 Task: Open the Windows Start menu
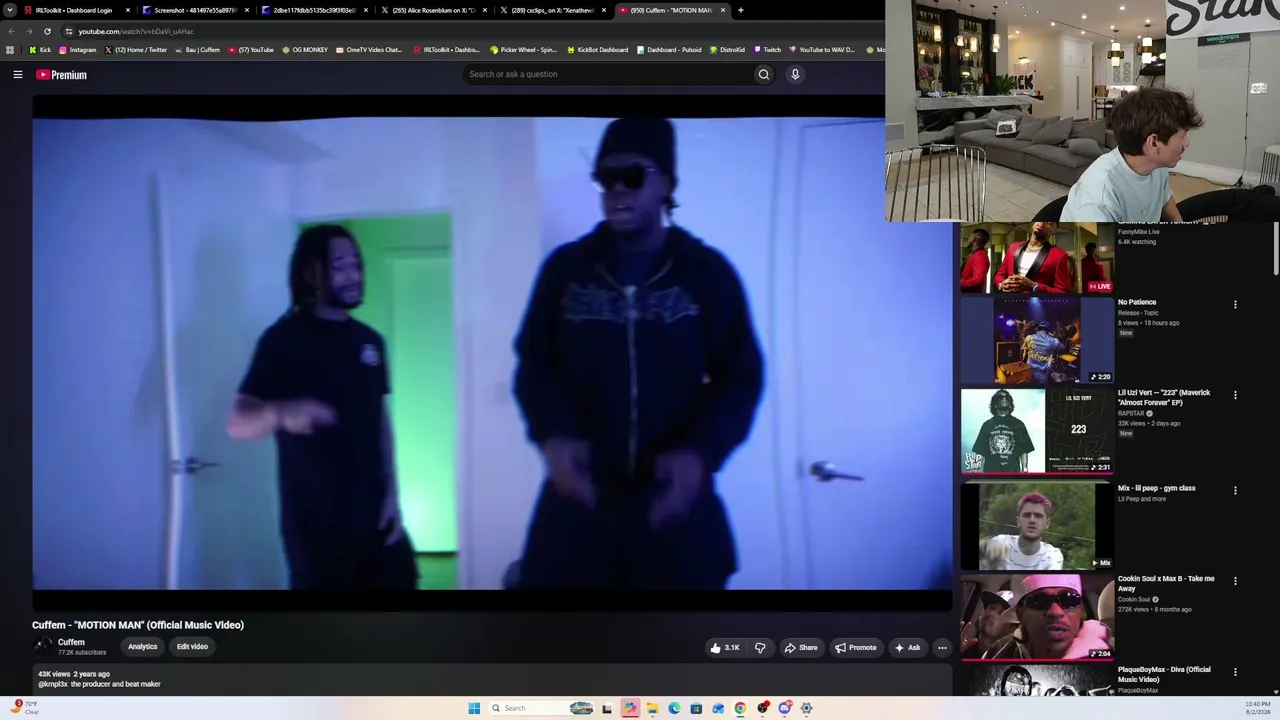474,708
